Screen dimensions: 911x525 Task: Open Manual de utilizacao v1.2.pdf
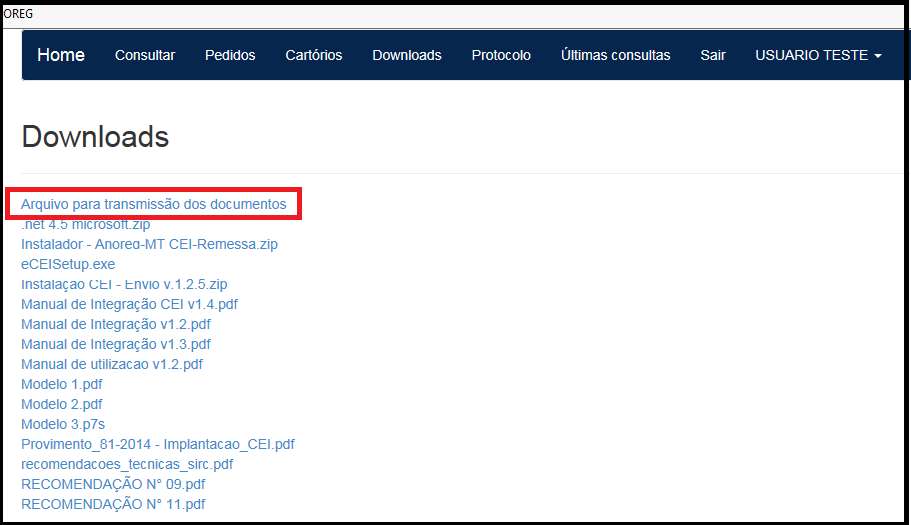[x=112, y=364]
